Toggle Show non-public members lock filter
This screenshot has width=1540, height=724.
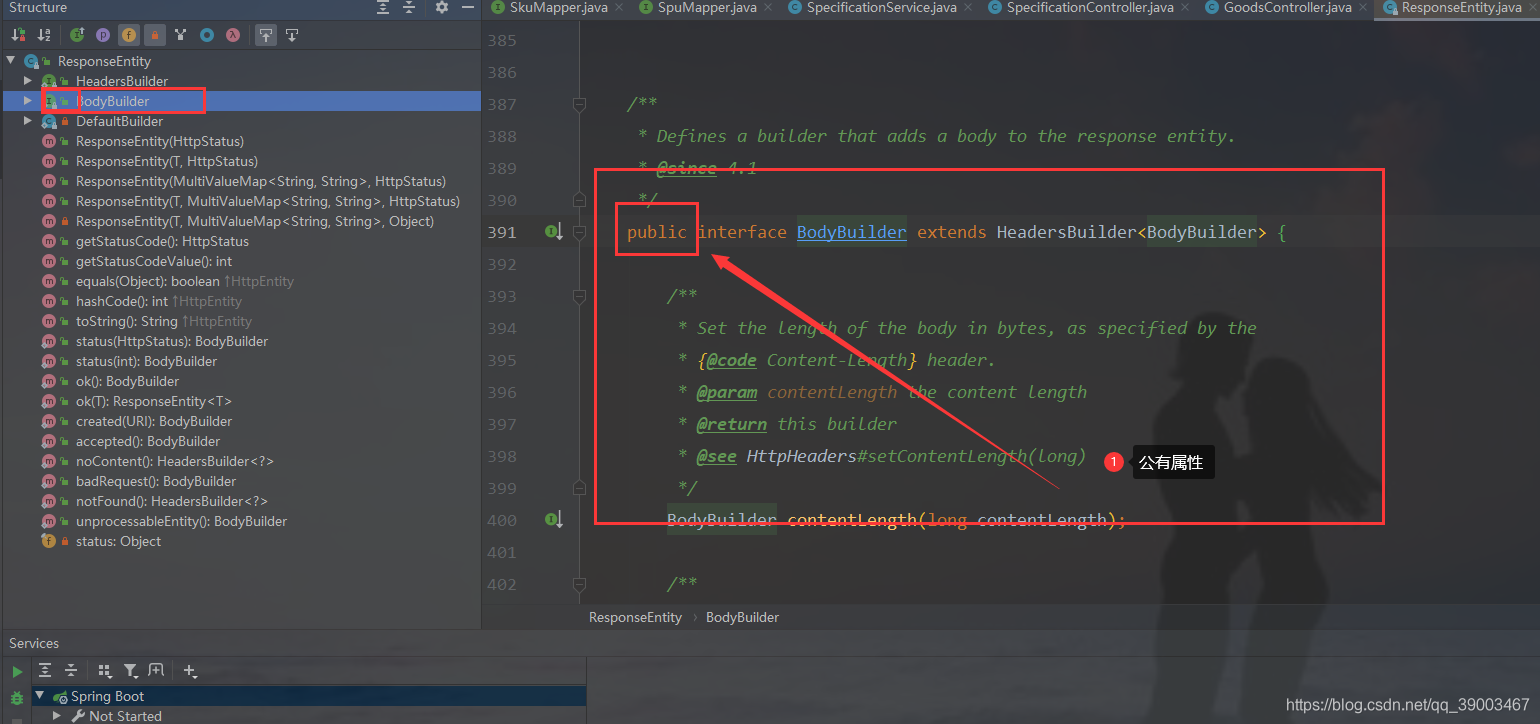[154, 35]
